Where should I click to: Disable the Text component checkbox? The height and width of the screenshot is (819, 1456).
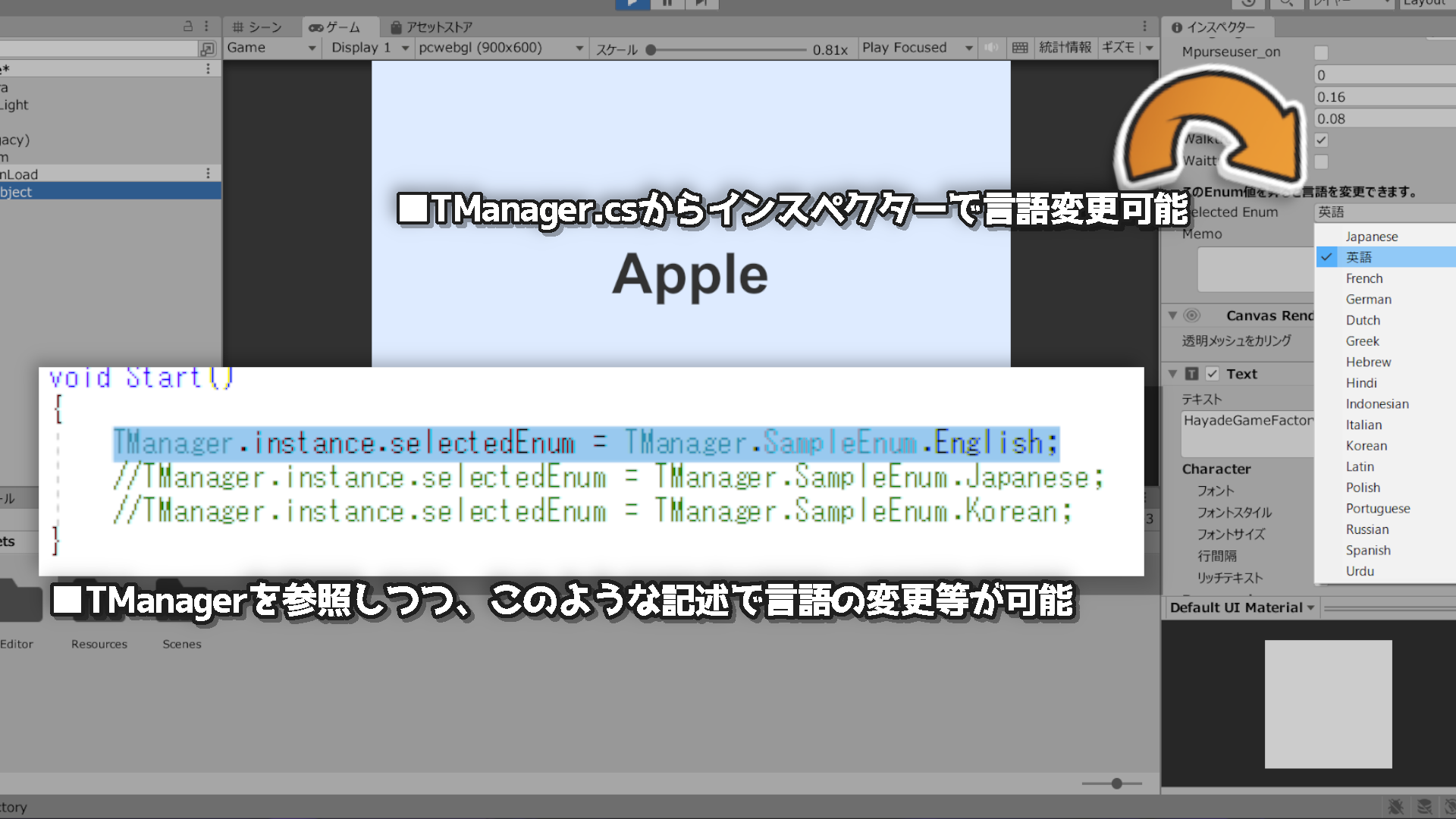coord(1213,374)
